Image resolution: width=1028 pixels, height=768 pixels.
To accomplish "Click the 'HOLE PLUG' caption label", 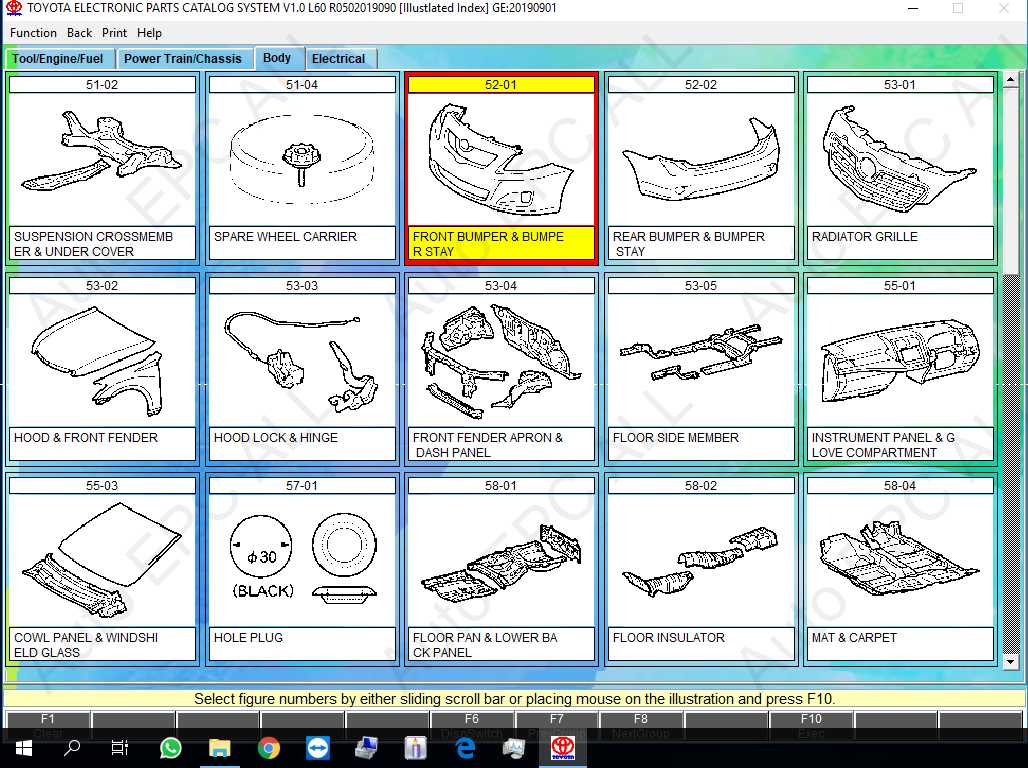I will click(302, 645).
